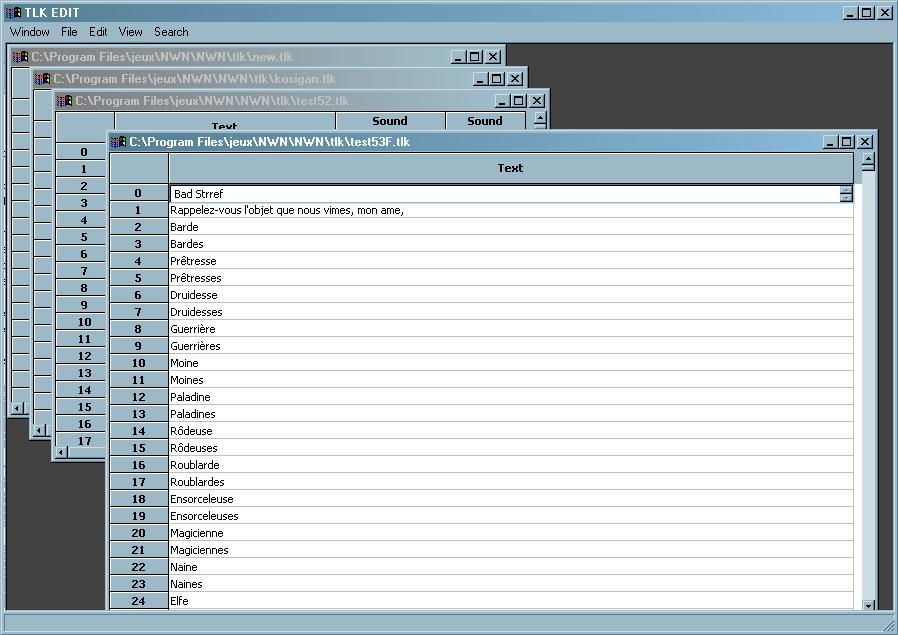Open the Search menu
This screenshot has width=898, height=635.
[x=171, y=32]
